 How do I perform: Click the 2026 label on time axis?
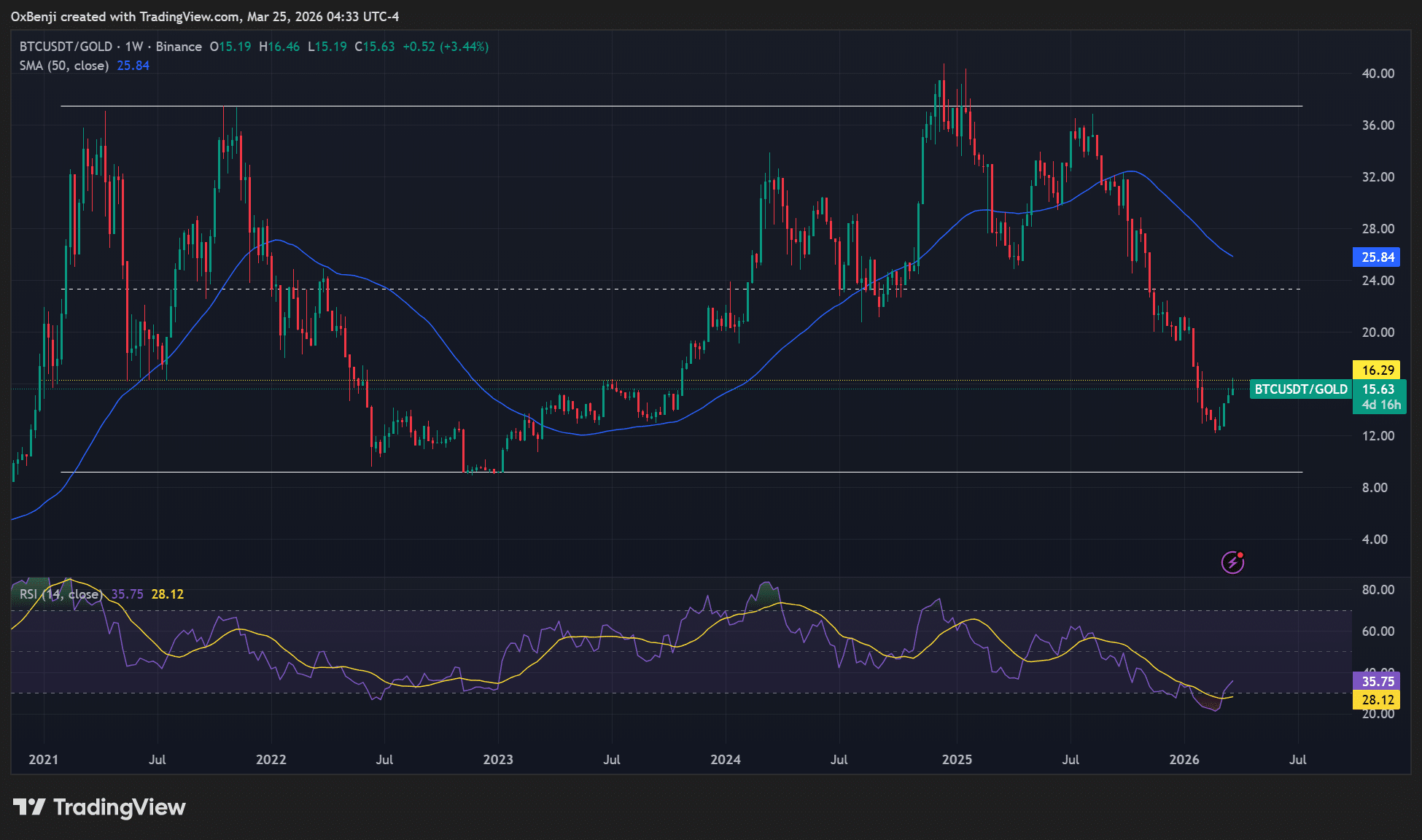click(1184, 760)
